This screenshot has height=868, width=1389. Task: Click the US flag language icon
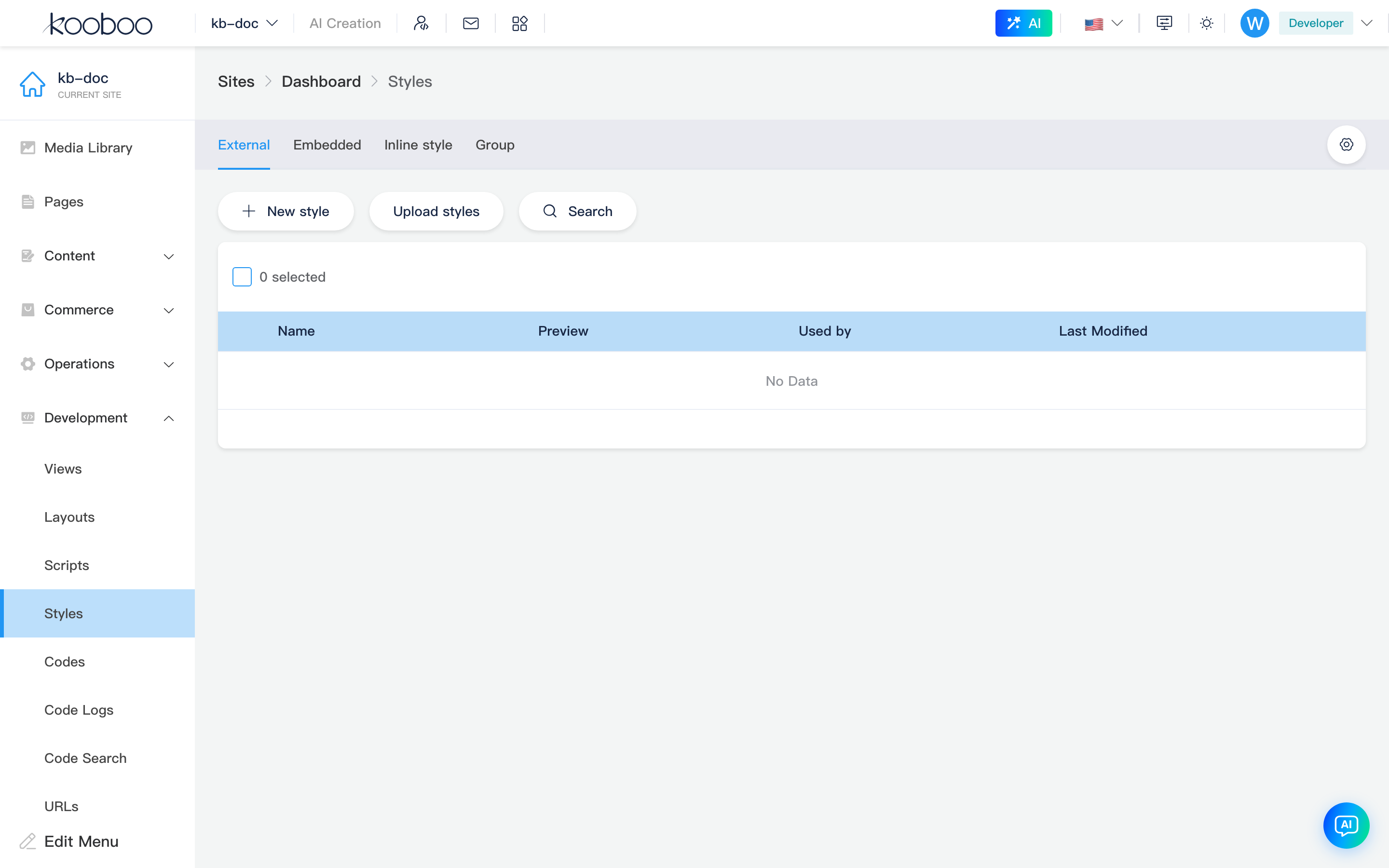click(1093, 24)
